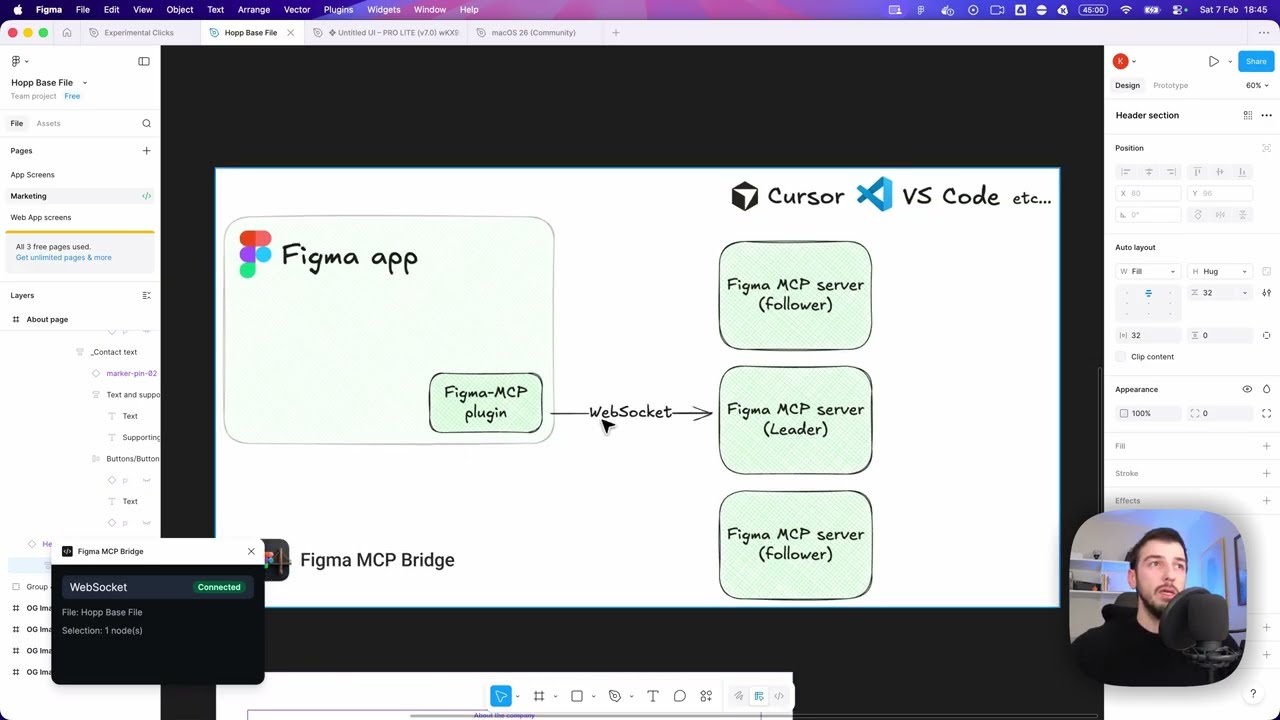
Task: Activate the Comment tool
Action: pyautogui.click(x=679, y=696)
